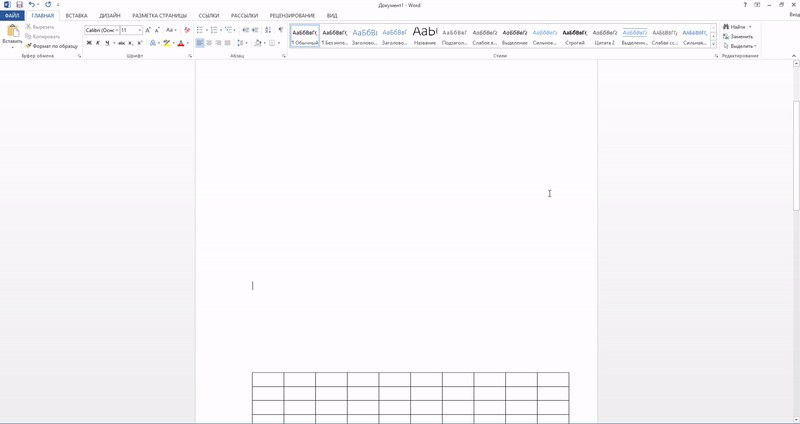Click the first cell of the table

tap(268, 380)
